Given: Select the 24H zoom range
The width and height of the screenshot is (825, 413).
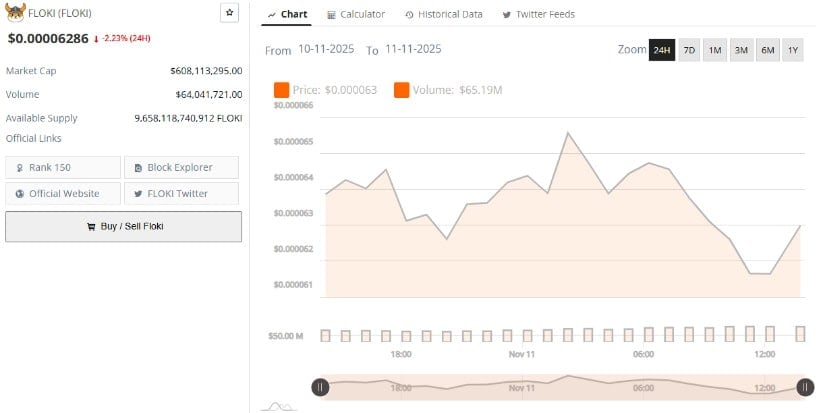Looking at the screenshot, I should (661, 50).
